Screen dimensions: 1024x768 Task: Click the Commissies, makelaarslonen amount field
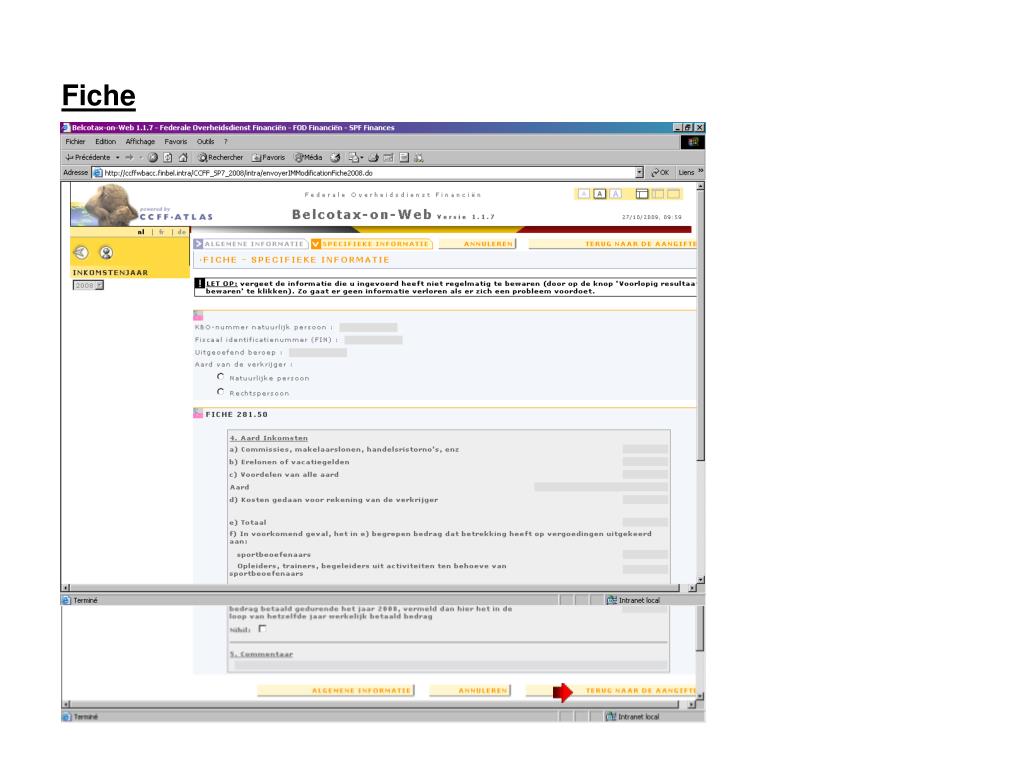645,449
